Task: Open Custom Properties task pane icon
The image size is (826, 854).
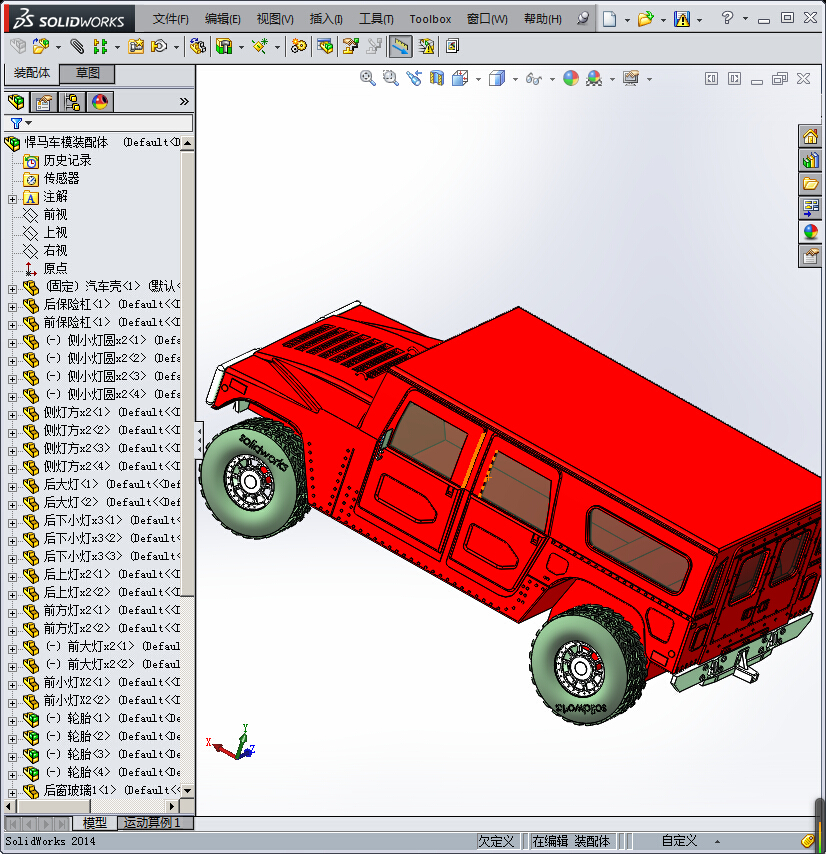Action: point(810,256)
